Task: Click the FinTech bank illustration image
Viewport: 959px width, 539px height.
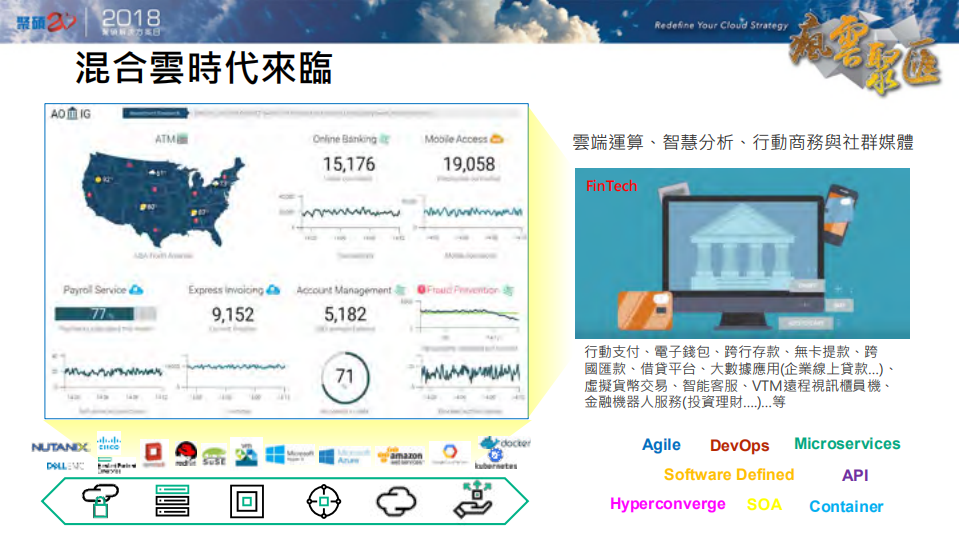Action: pyautogui.click(x=742, y=253)
